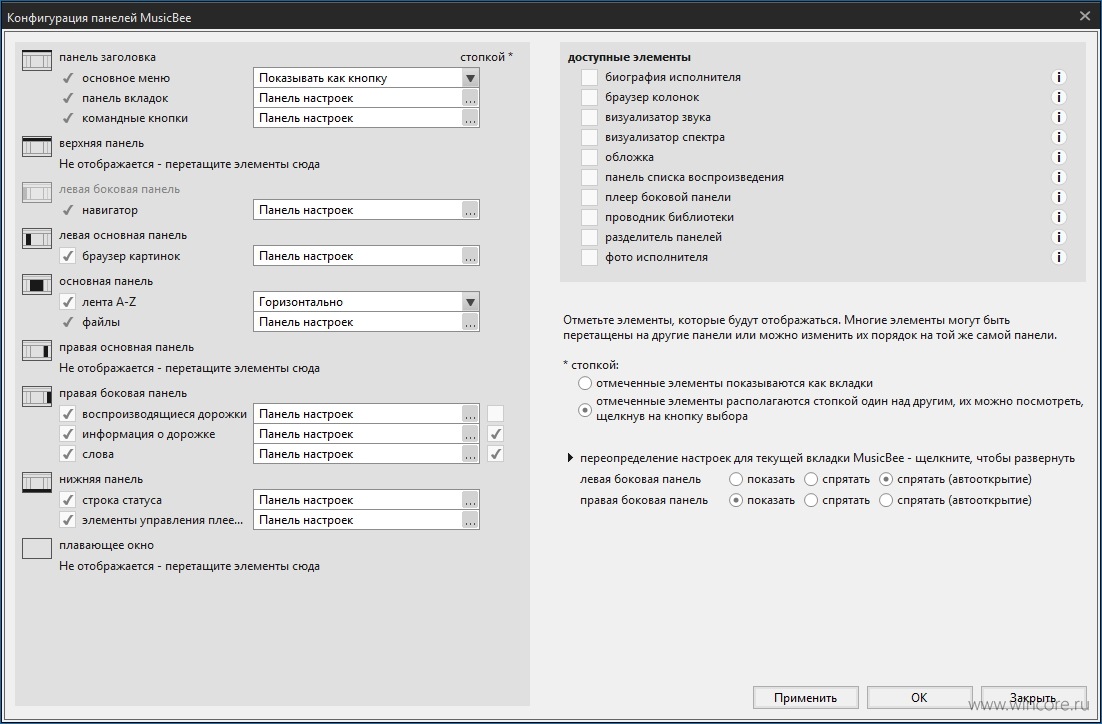Click the навигатор element label
The image size is (1102, 724).
[110, 210]
